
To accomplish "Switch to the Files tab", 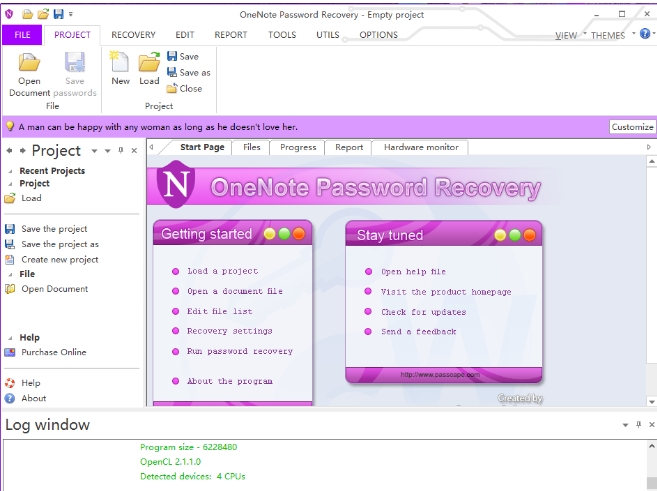I will (x=251, y=147).
